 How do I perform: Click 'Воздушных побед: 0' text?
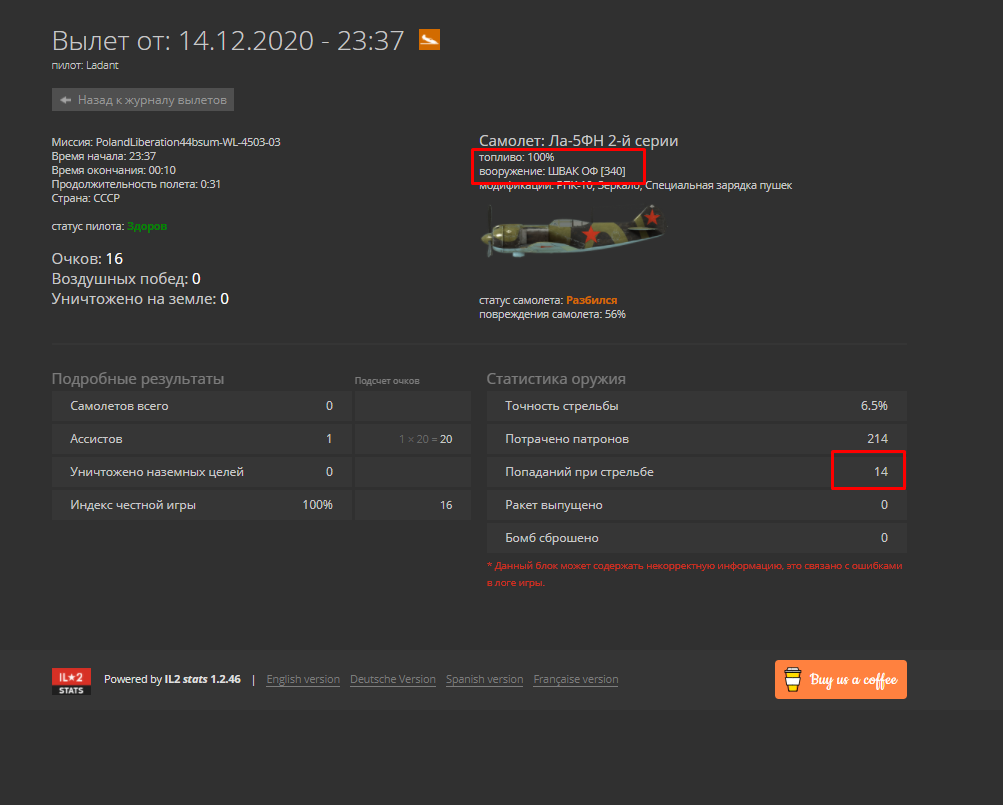(126, 279)
